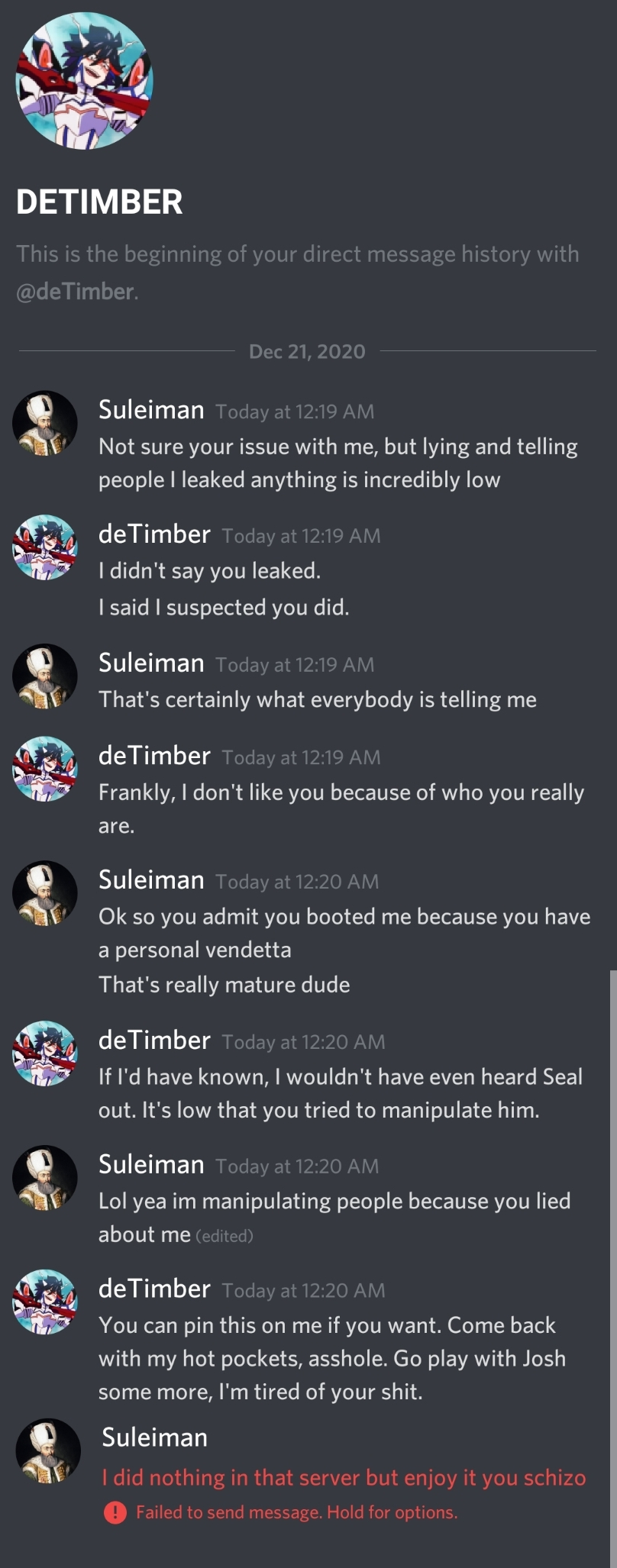Tap the deTimber username above "You can pin this"
This screenshot has height=1568, width=617.
click(154, 1289)
